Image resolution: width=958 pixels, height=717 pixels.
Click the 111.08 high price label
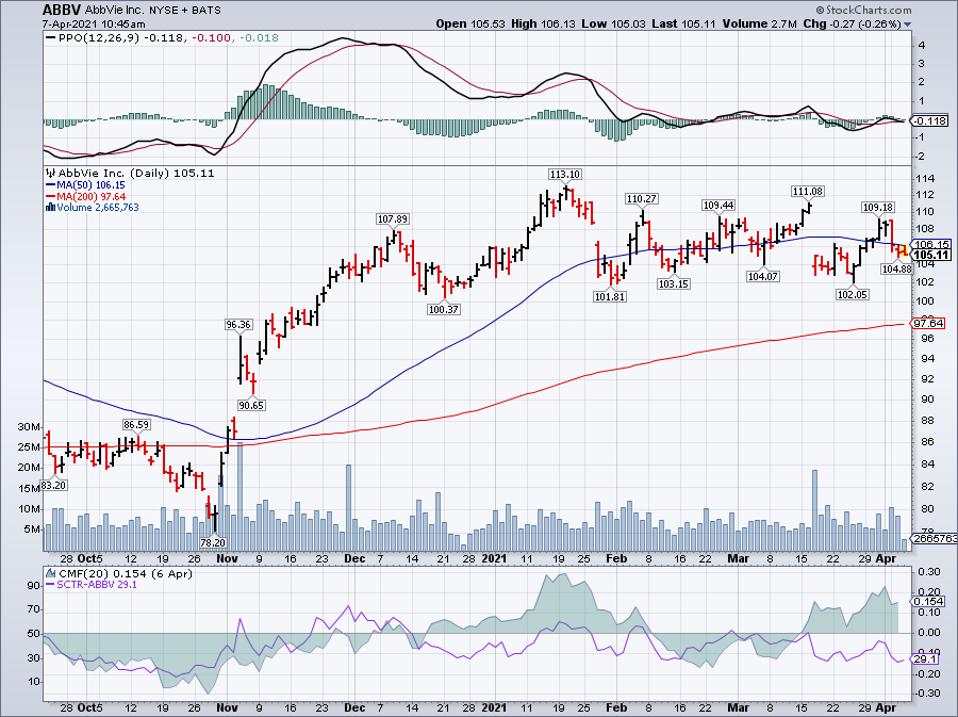click(808, 192)
